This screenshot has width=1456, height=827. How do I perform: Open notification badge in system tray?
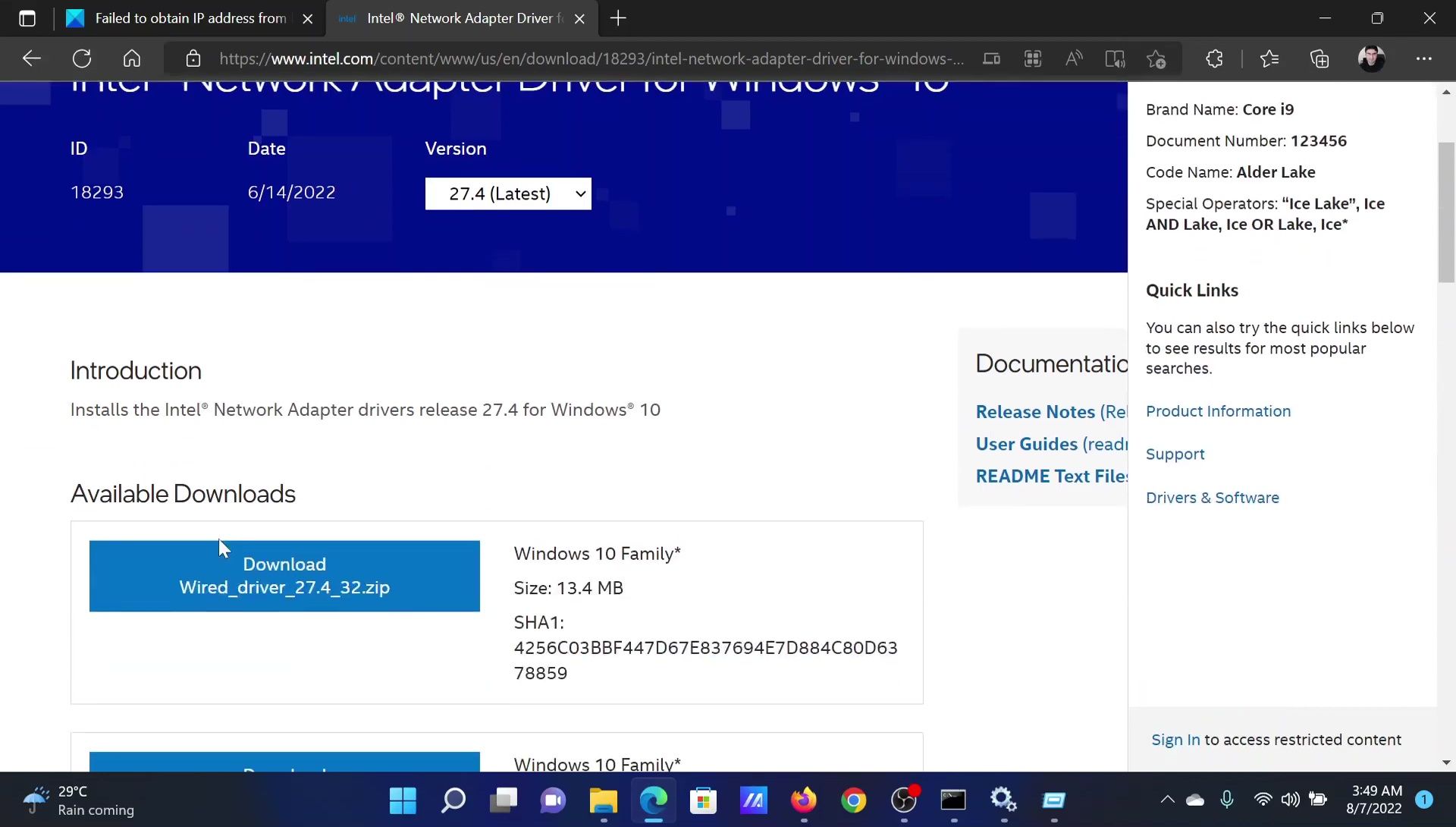point(1424,800)
